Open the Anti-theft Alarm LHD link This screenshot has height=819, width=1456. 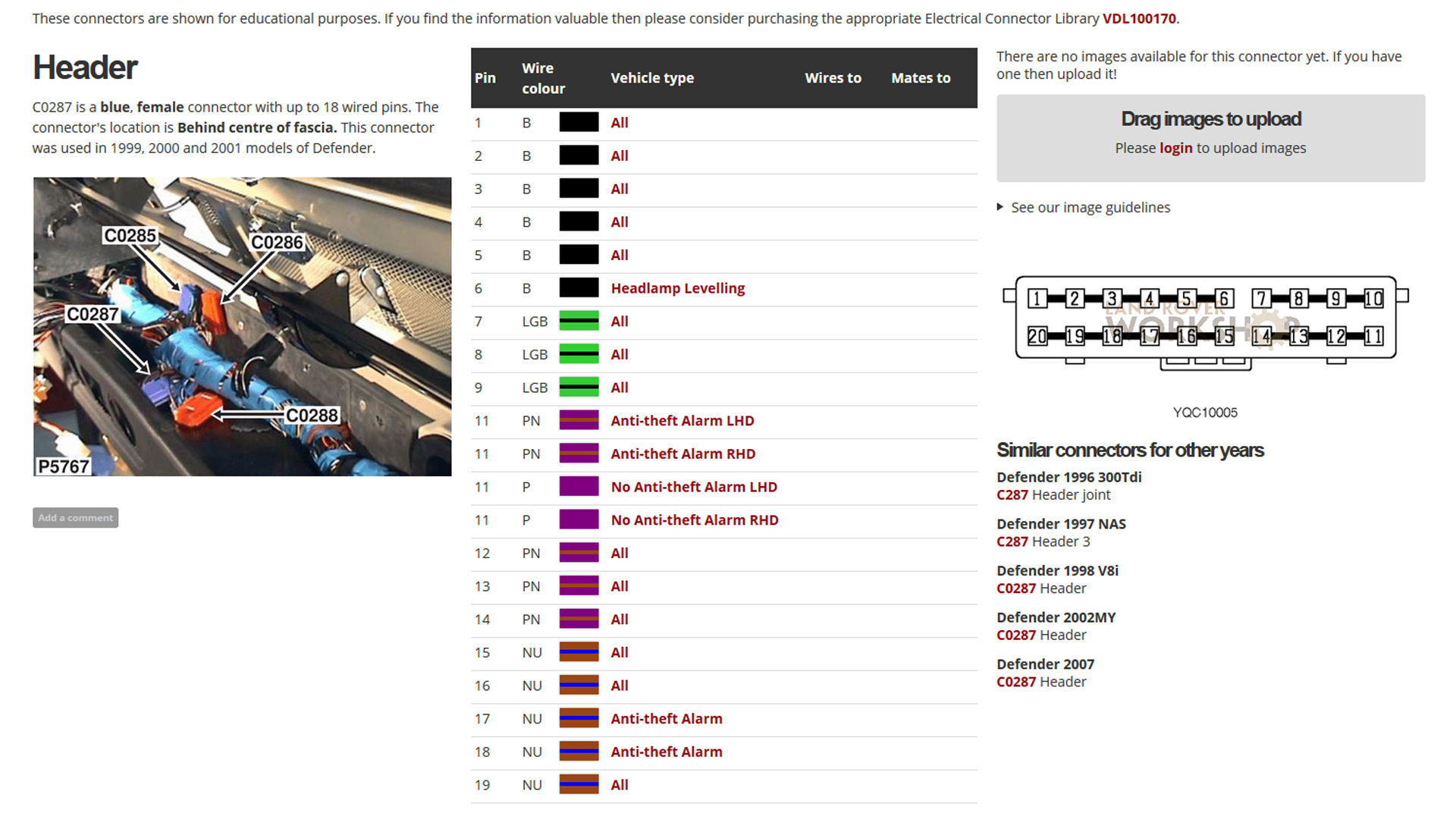click(682, 421)
